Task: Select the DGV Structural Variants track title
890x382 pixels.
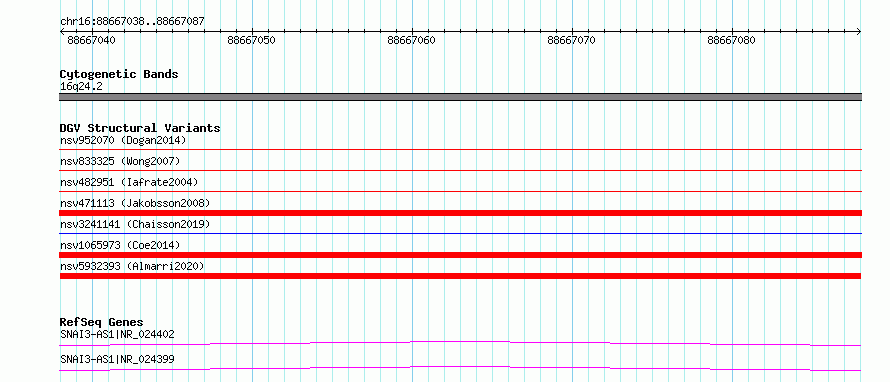Action: pyautogui.click(x=140, y=128)
